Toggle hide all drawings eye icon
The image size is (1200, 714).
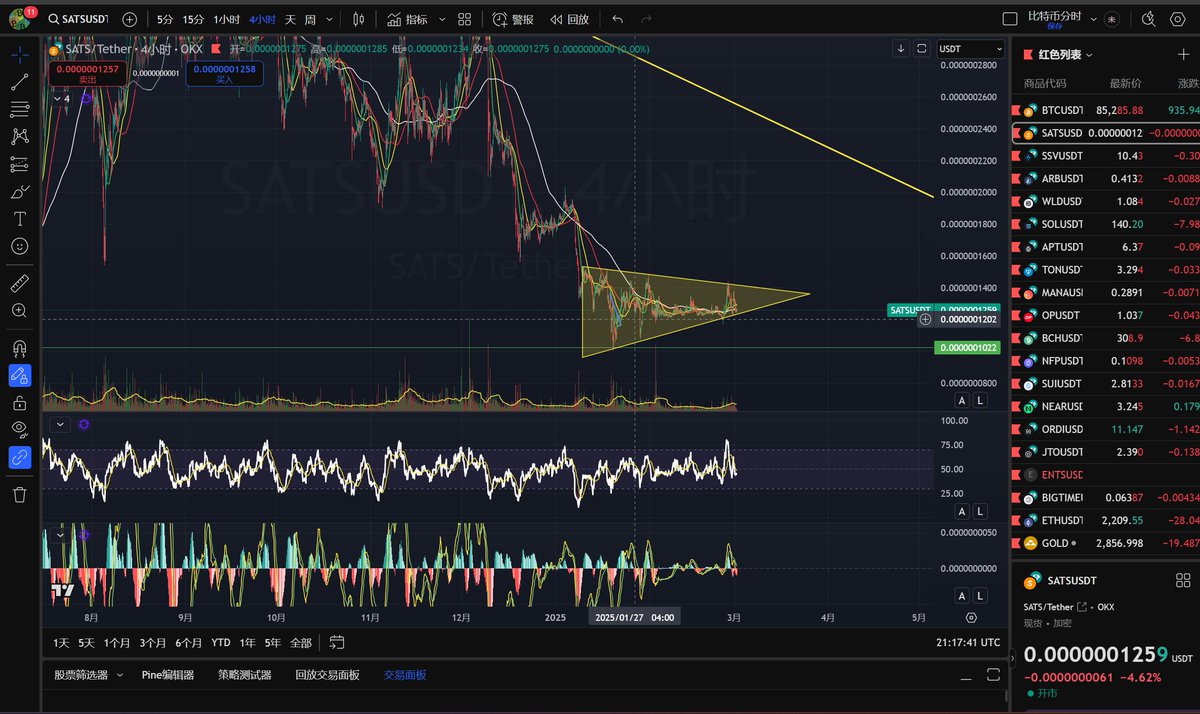tap(19, 430)
